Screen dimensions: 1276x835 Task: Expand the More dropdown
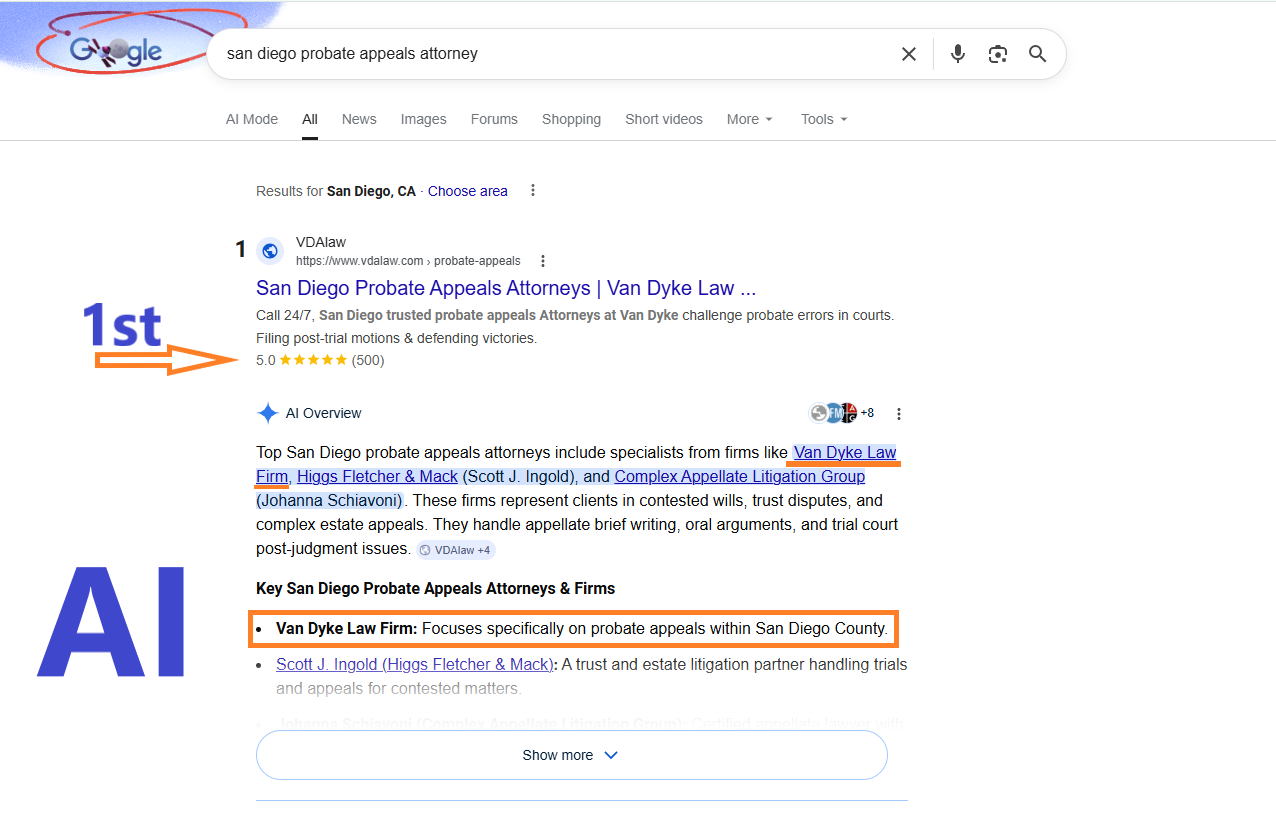pos(750,119)
